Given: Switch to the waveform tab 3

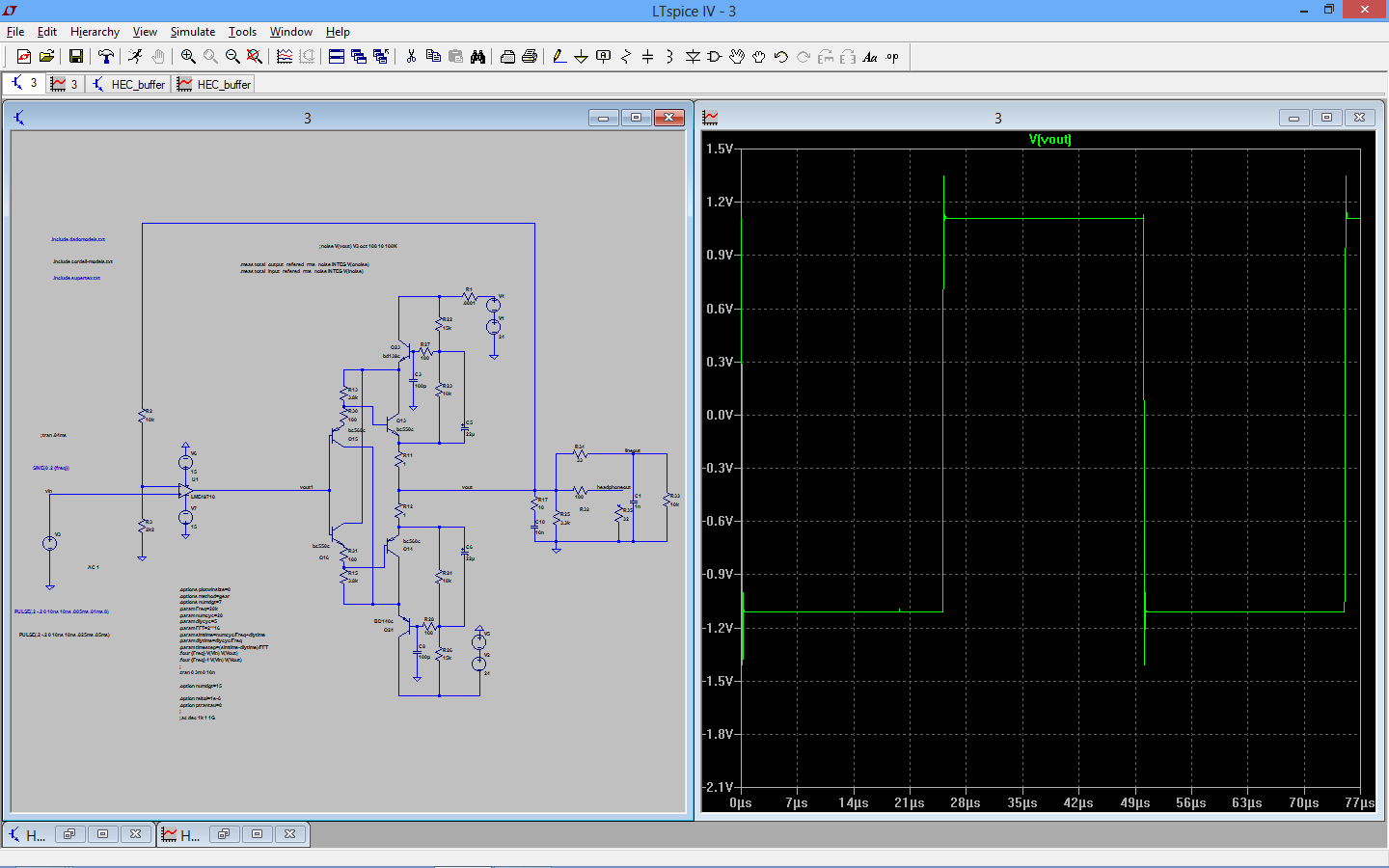Looking at the screenshot, I should tap(65, 84).
